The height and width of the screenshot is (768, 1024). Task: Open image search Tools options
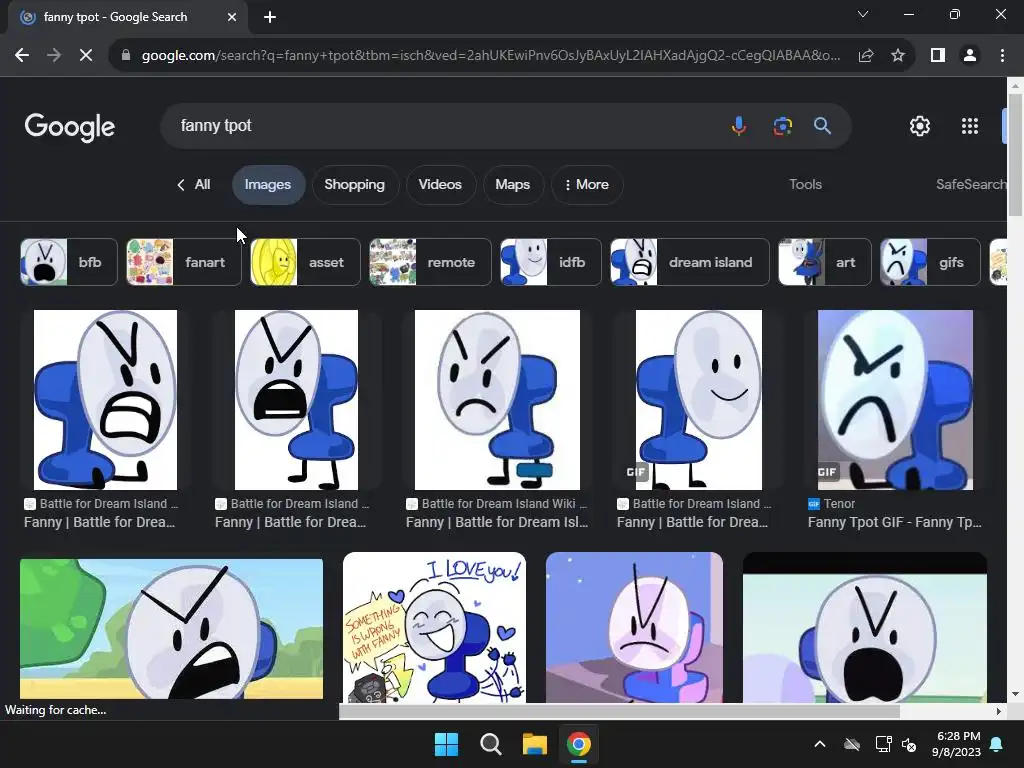805,184
